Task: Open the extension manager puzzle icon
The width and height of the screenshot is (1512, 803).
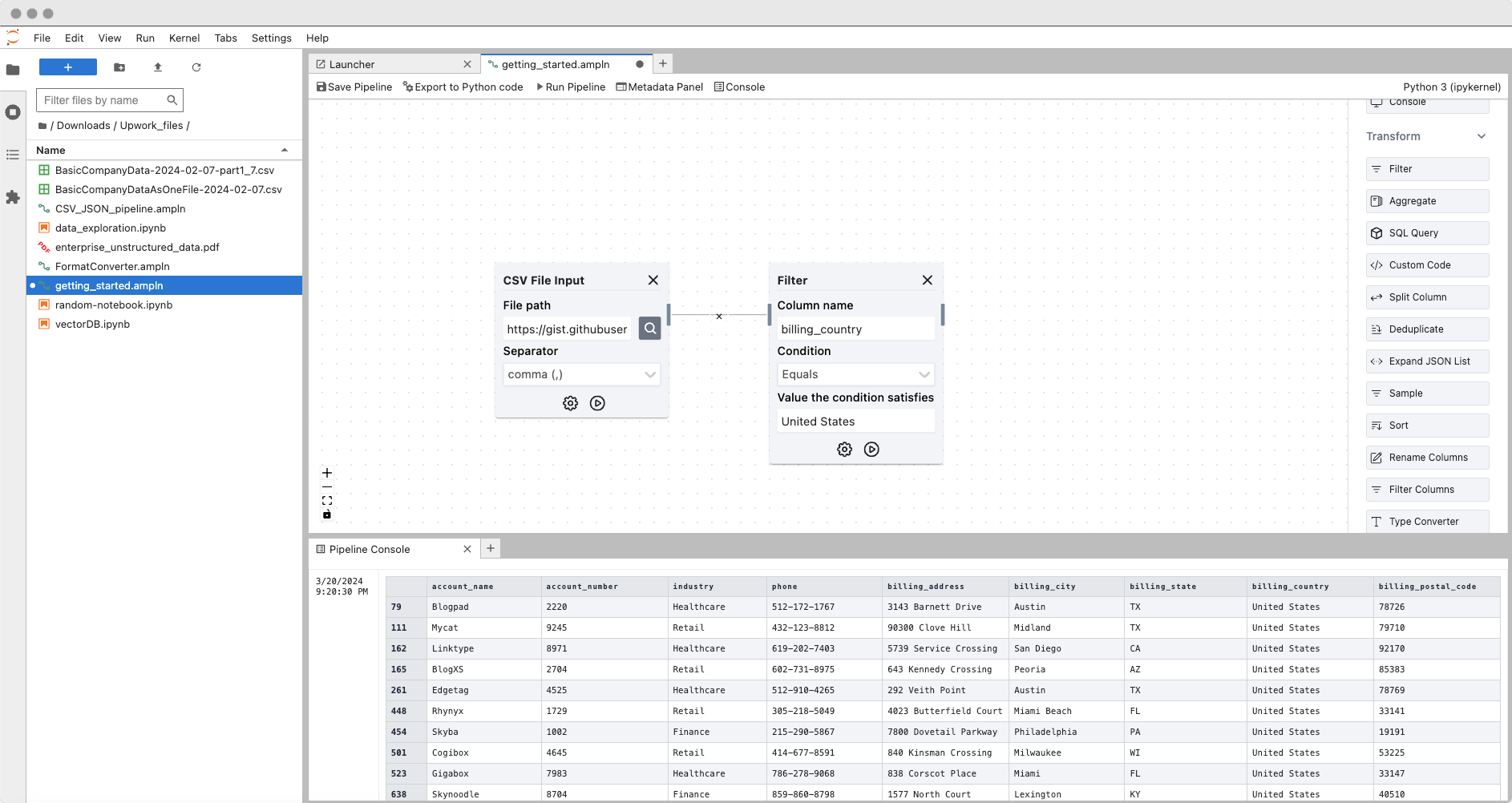Action: tap(13, 197)
